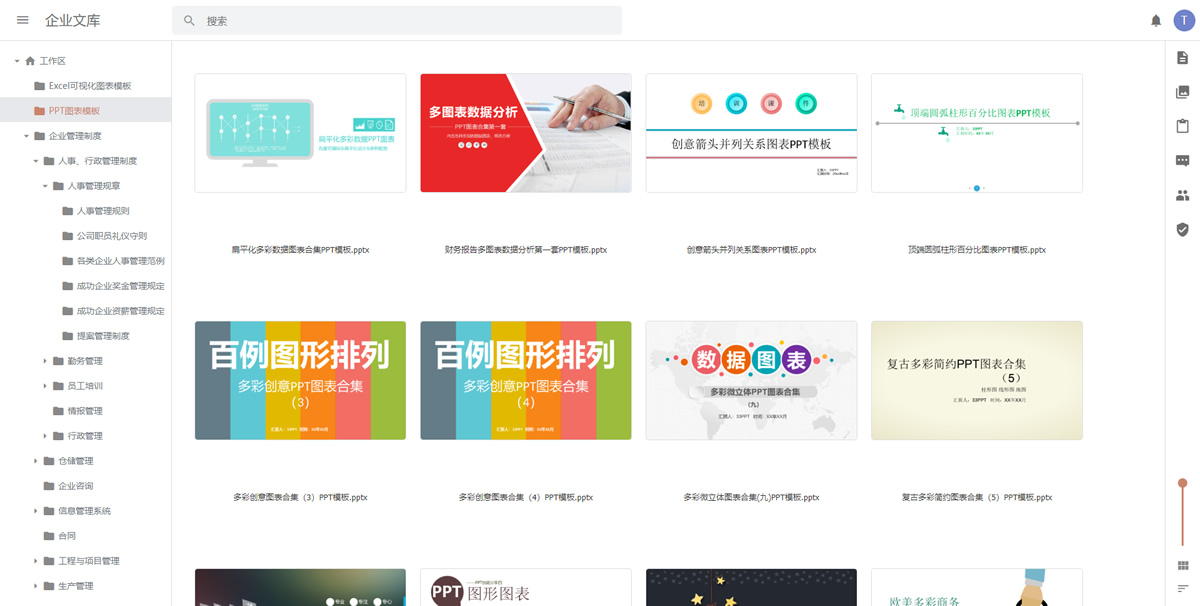Click the notification bell icon

click(1156, 20)
